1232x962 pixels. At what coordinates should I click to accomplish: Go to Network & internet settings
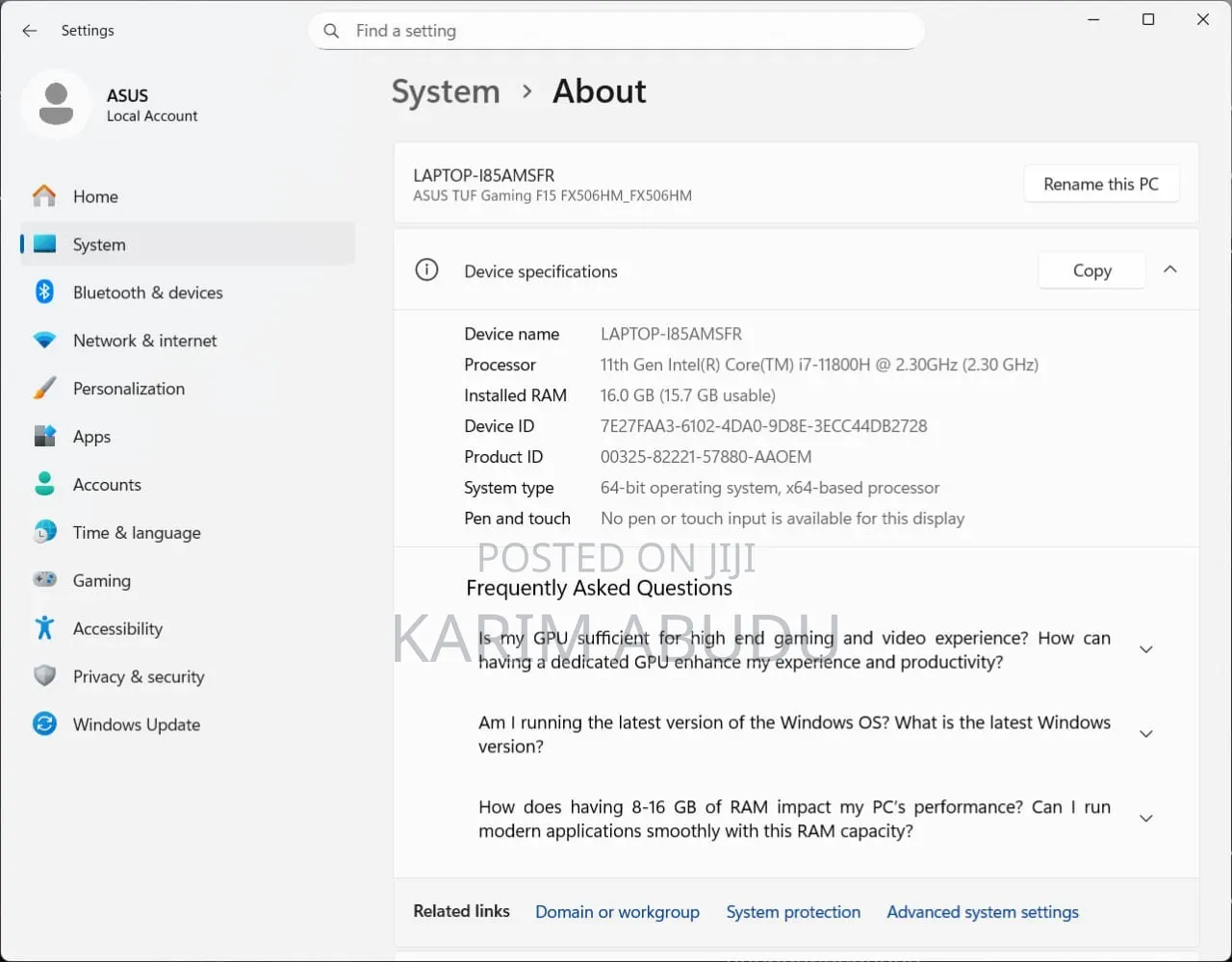click(188, 341)
